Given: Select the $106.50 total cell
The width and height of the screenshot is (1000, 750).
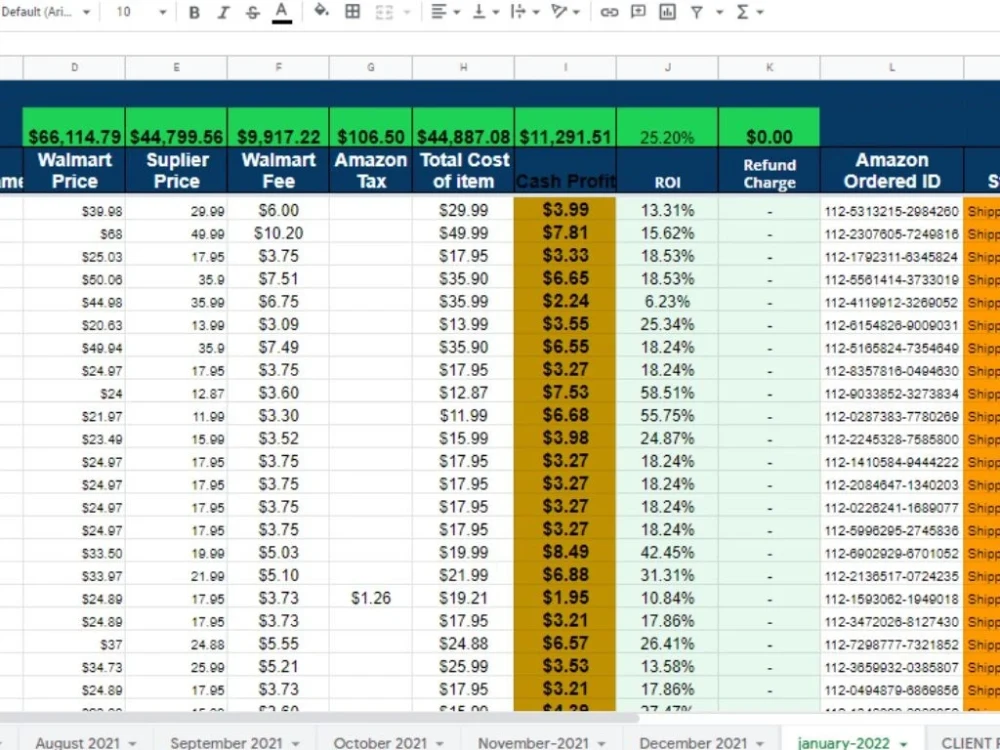Looking at the screenshot, I should pos(371,128).
